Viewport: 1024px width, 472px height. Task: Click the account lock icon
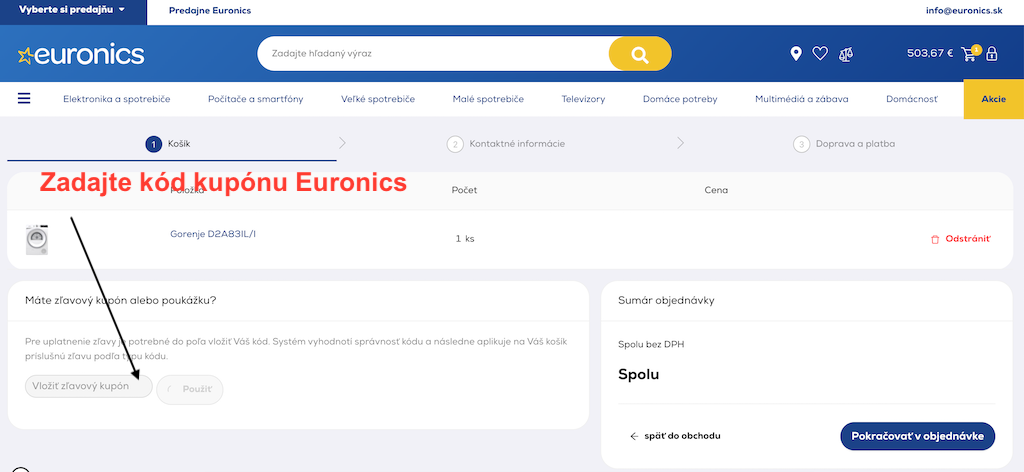pyautogui.click(x=992, y=54)
